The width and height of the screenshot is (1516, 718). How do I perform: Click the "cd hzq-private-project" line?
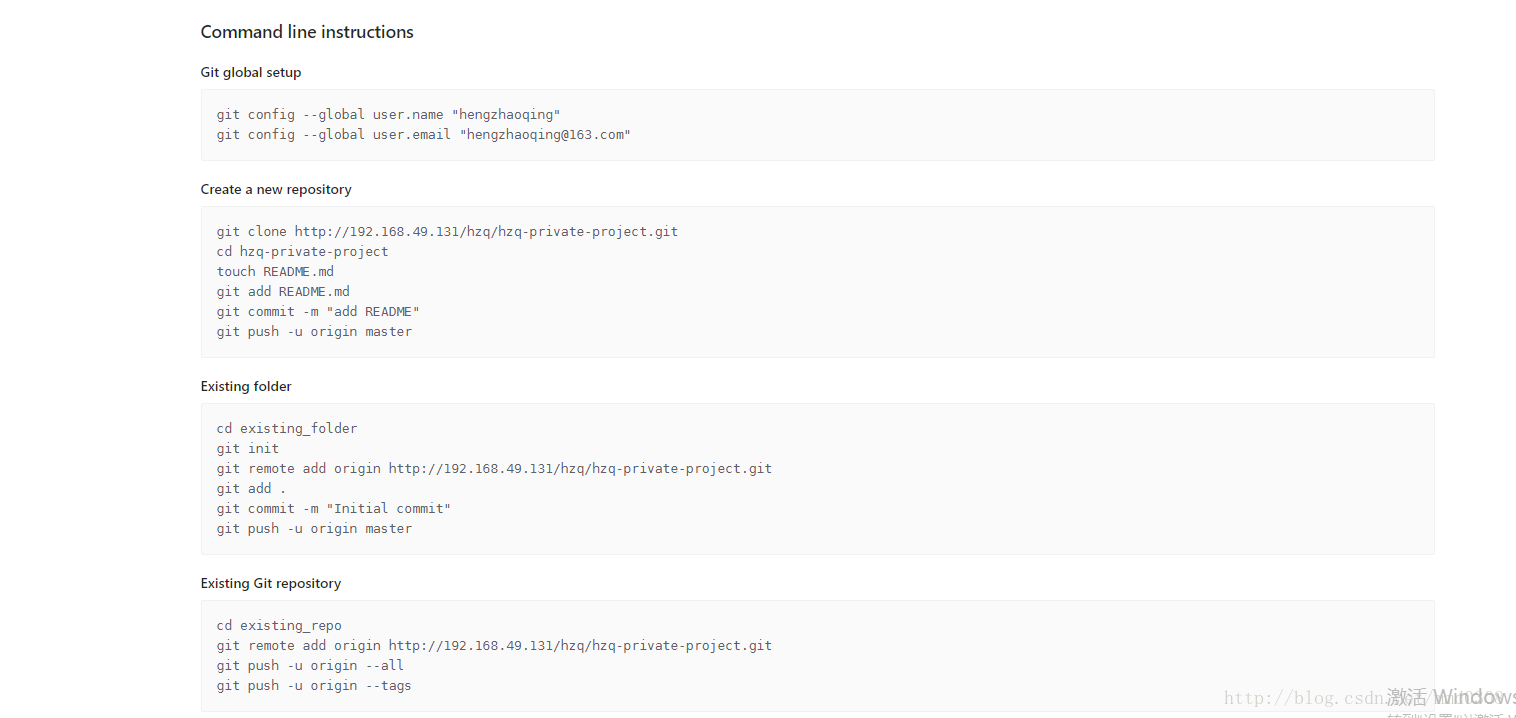[x=302, y=252]
